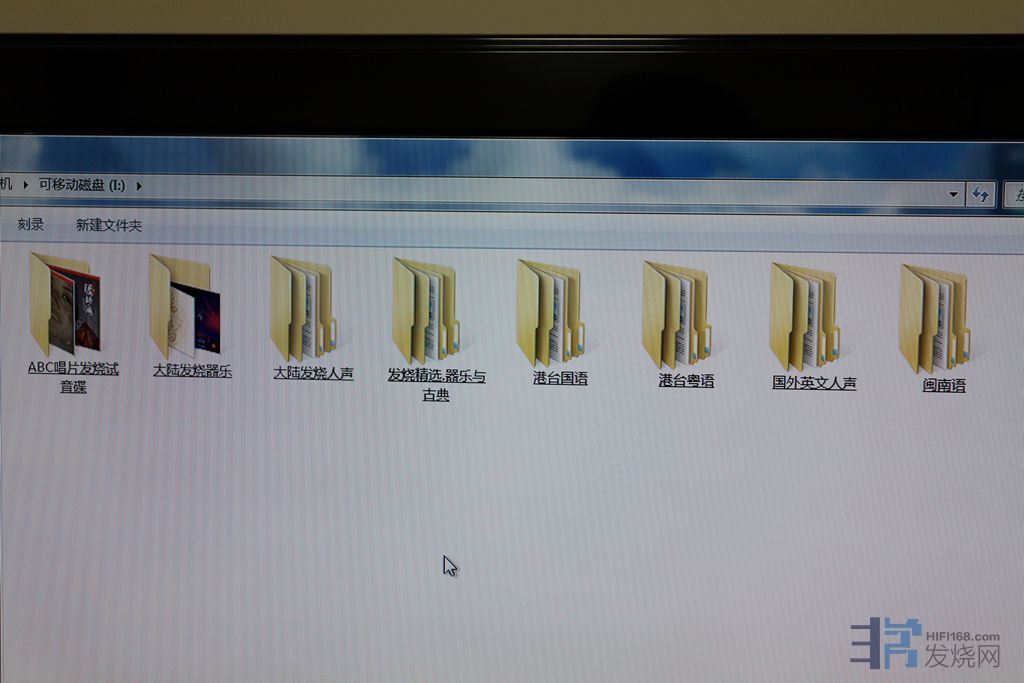The height and width of the screenshot is (683, 1024).
Task: Select the 闽南语 folder icon
Action: pos(935,319)
